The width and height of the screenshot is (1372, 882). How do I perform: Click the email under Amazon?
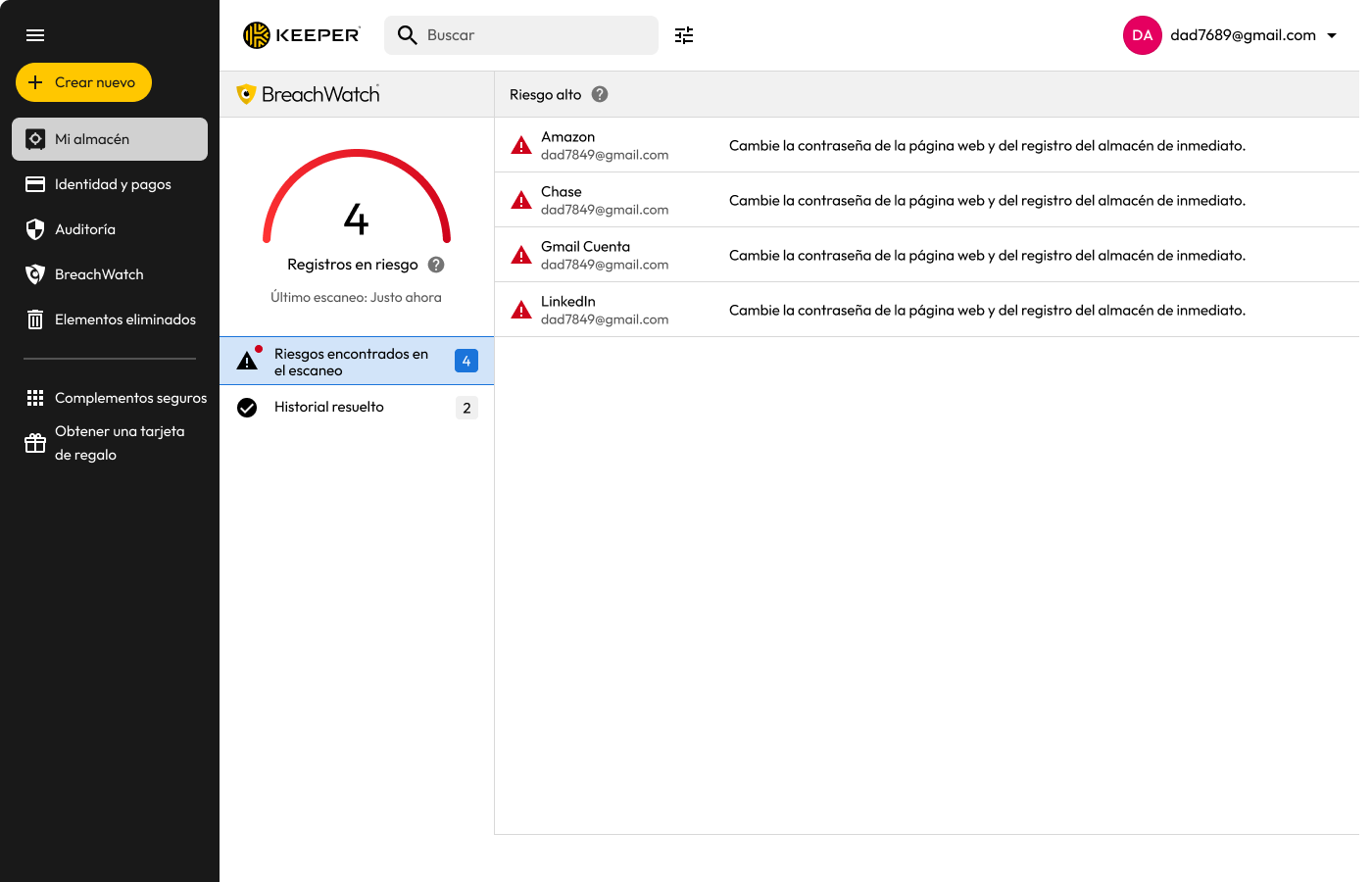605,155
